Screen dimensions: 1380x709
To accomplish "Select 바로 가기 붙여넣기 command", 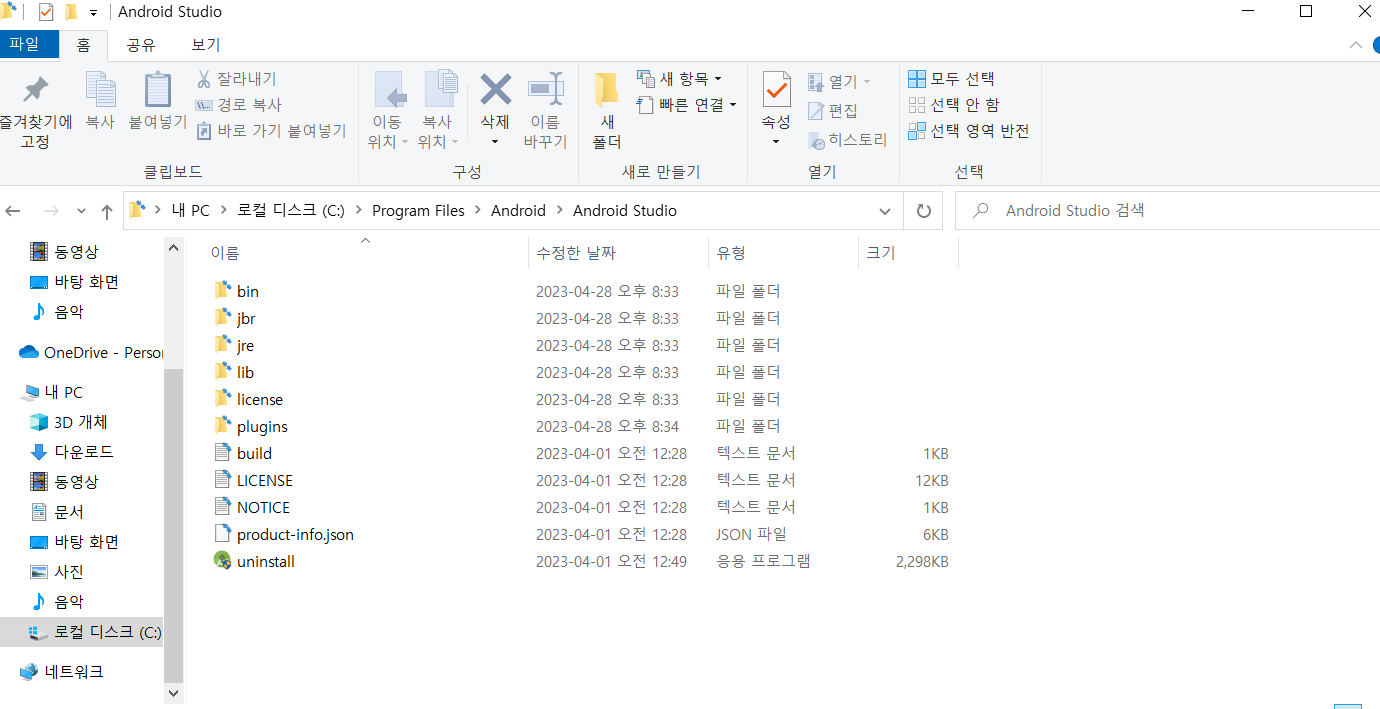I will (x=271, y=131).
